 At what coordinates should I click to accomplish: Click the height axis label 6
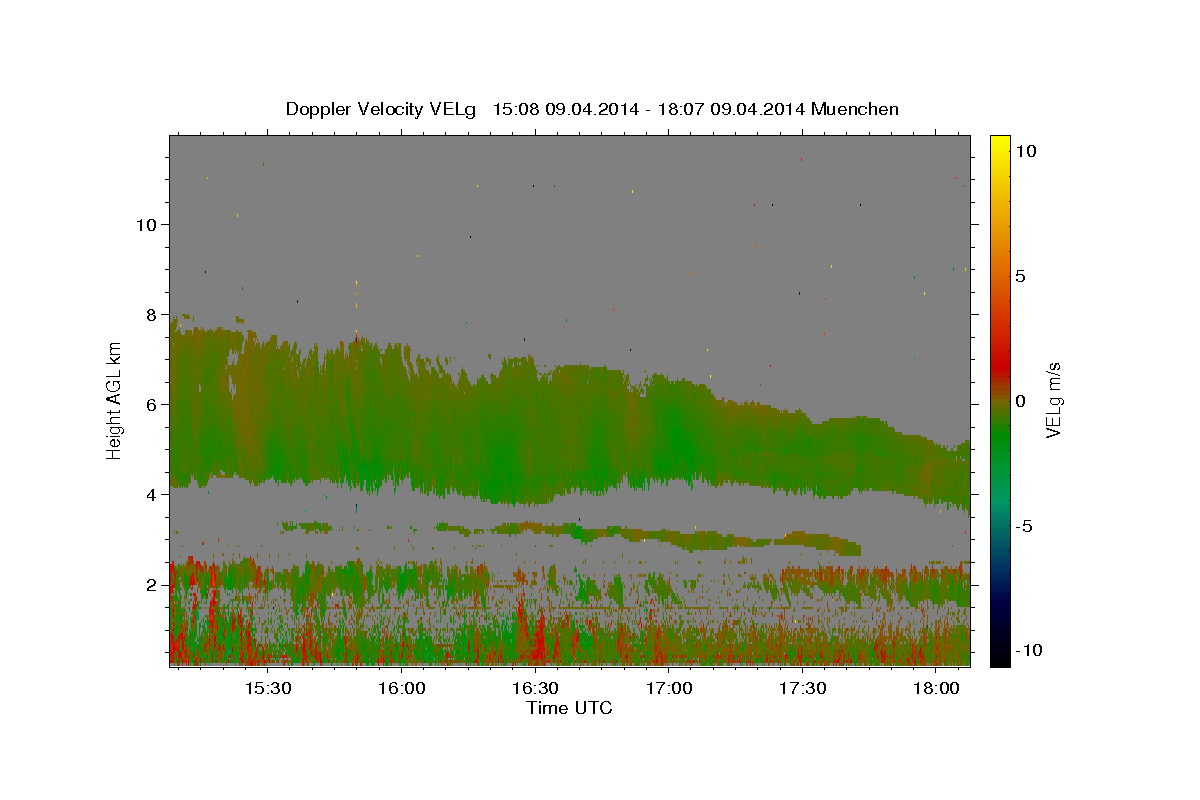coord(152,404)
